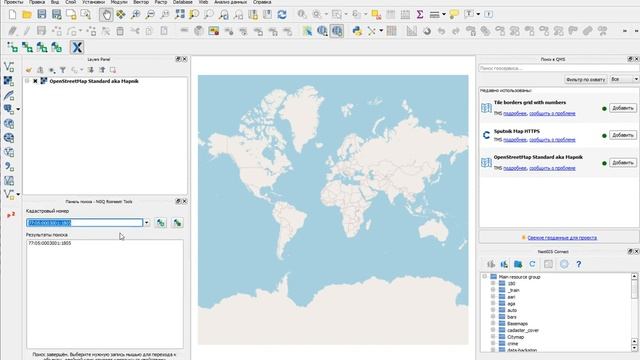The height and width of the screenshot is (360, 640).
Task: Click the Zoom to Selection icon
Action: [194, 15]
